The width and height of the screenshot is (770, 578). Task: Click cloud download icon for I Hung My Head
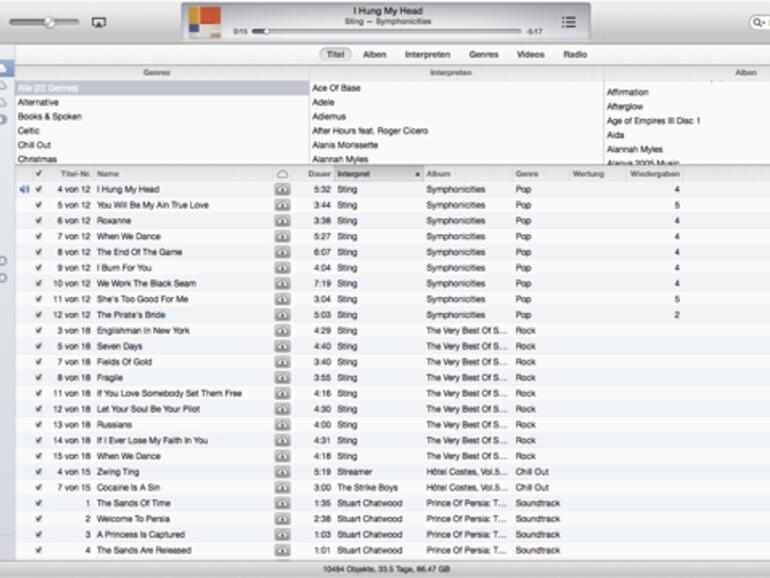tap(282, 190)
